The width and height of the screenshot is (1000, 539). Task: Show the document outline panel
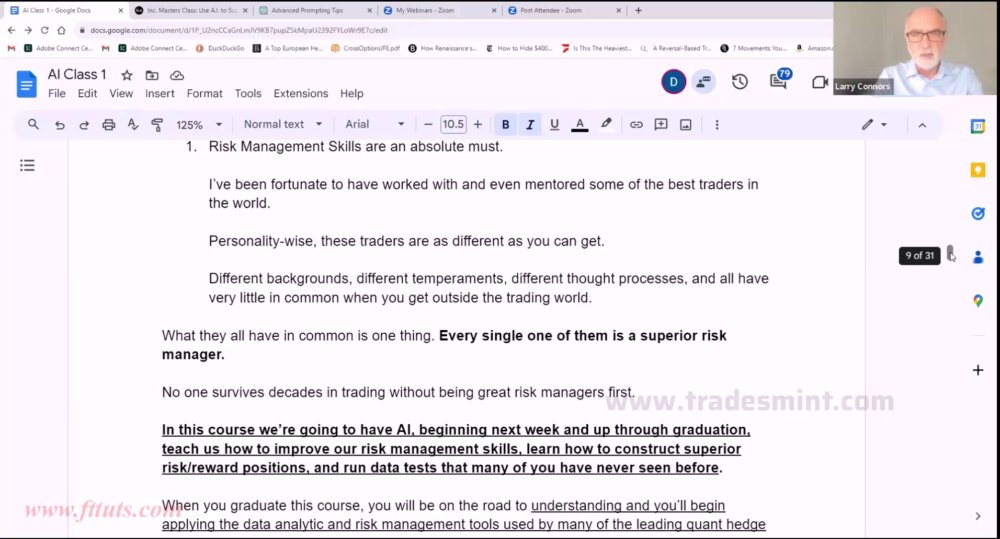pos(27,166)
